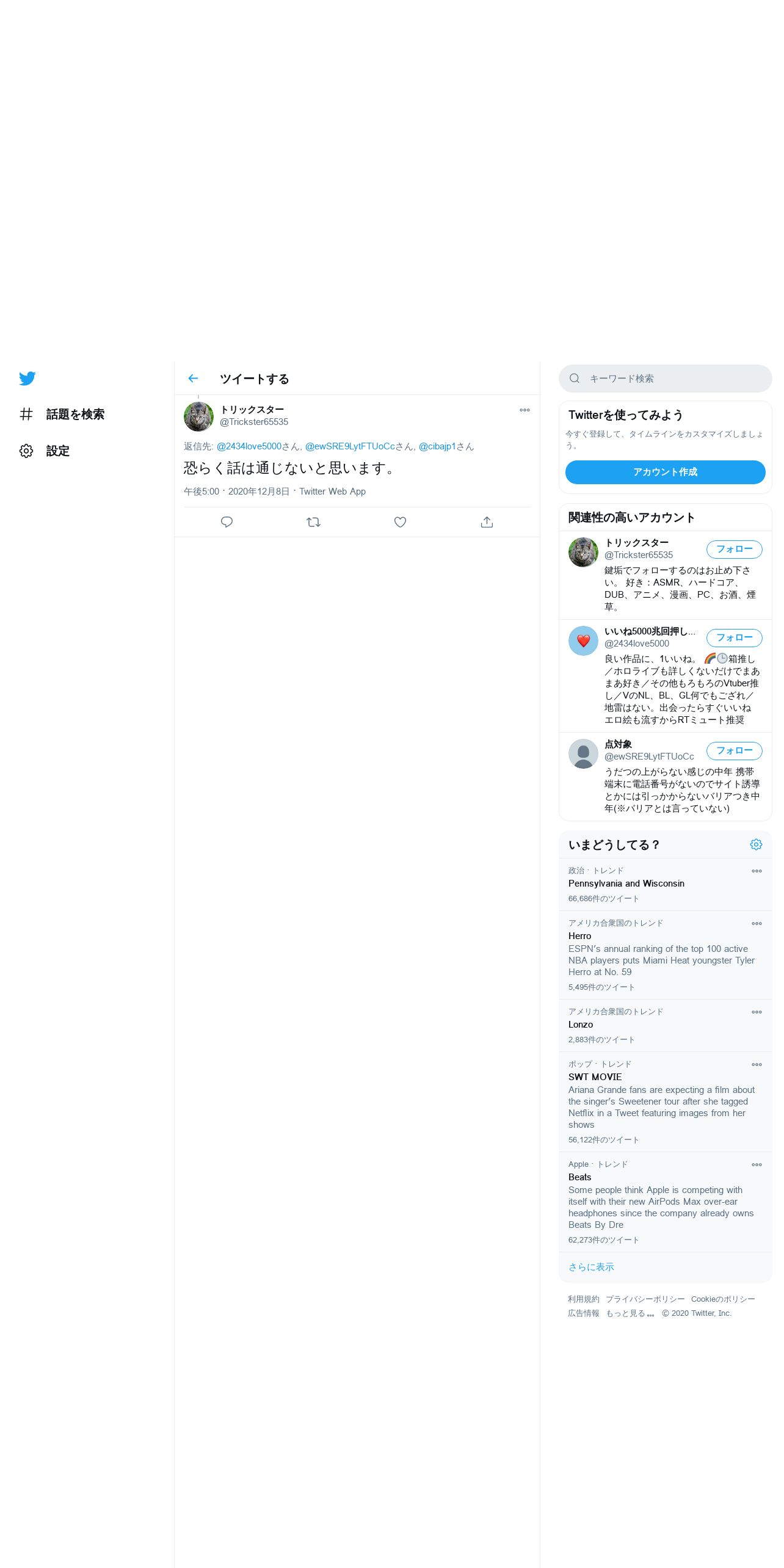
Task: Click the reply speech bubble icon
Action: tap(227, 522)
